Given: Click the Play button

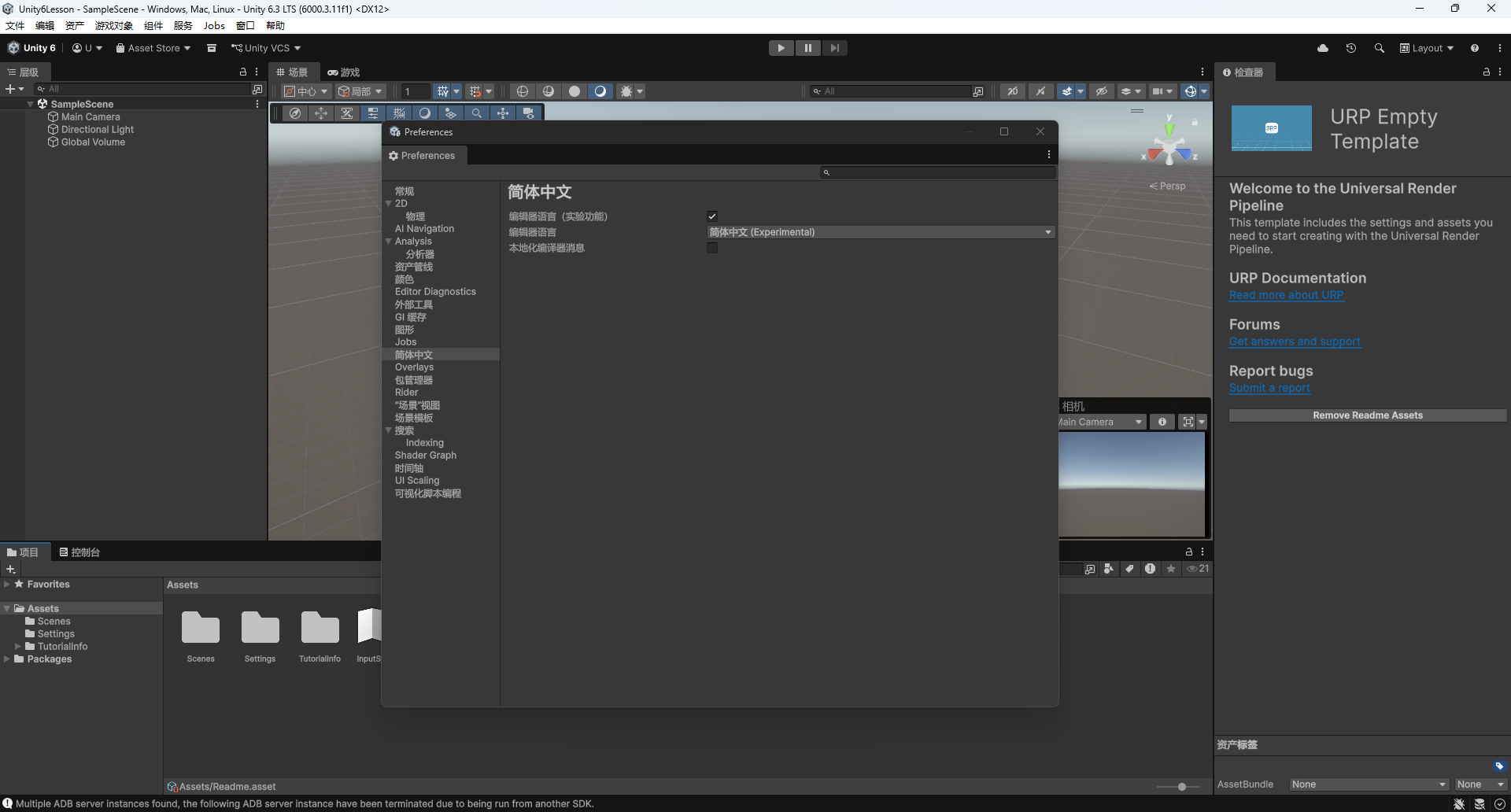Looking at the screenshot, I should click(x=781, y=48).
